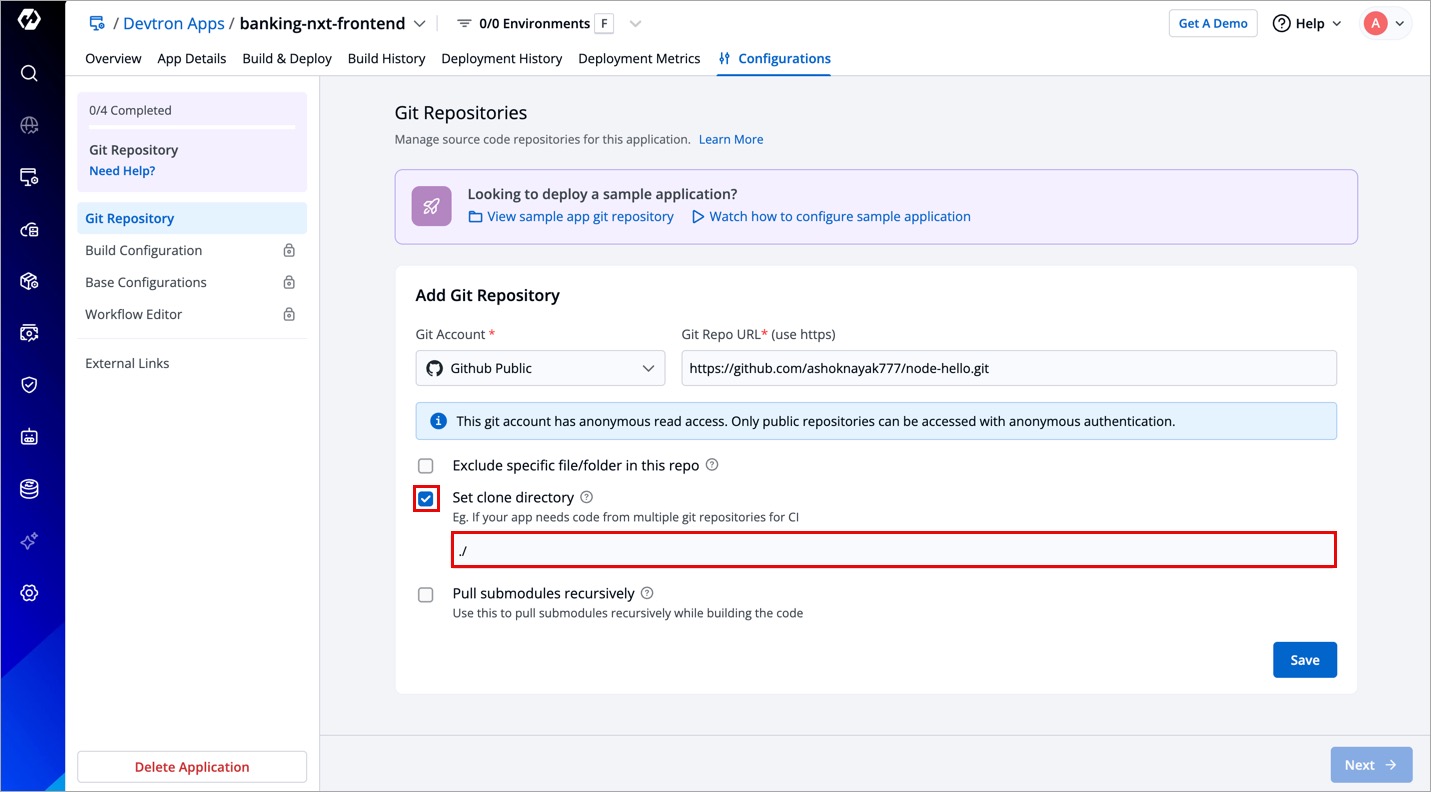Enable Pull submodules recursively checkbox
The height and width of the screenshot is (792, 1431).
click(x=426, y=595)
